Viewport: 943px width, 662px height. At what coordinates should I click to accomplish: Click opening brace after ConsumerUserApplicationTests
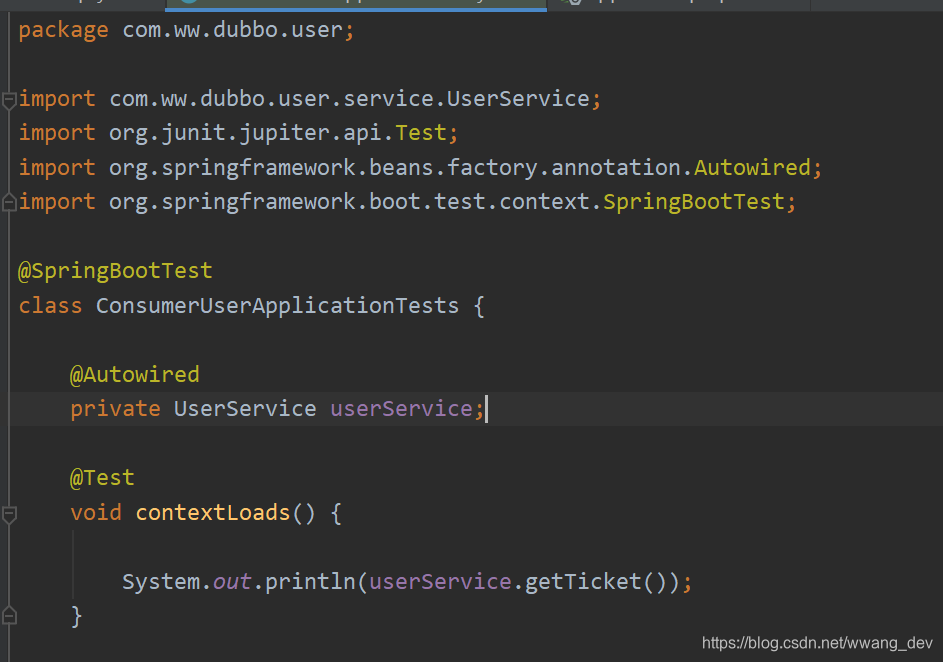click(479, 307)
